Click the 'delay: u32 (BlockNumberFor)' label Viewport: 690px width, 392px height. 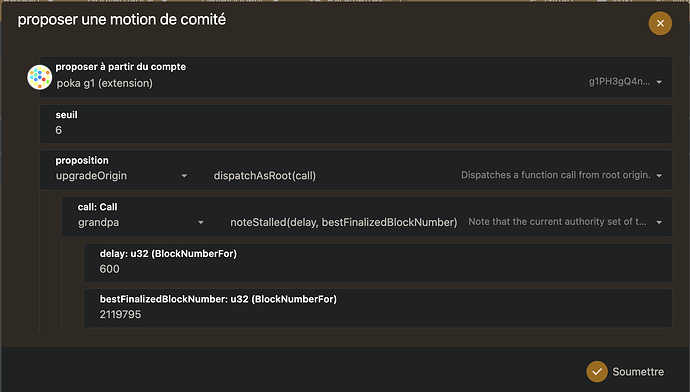168,253
